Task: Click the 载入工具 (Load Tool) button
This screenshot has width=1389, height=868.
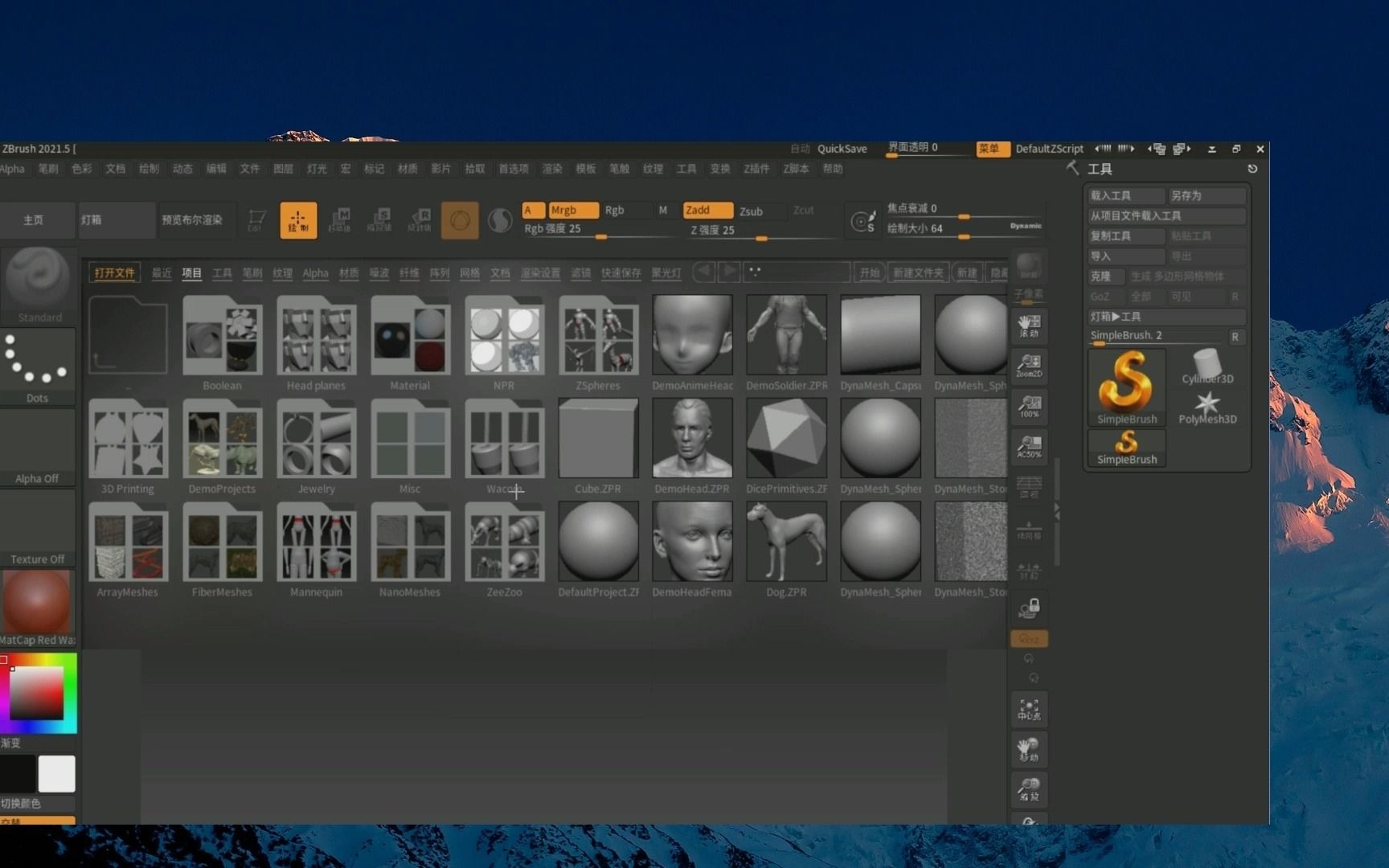Action: pos(1126,195)
